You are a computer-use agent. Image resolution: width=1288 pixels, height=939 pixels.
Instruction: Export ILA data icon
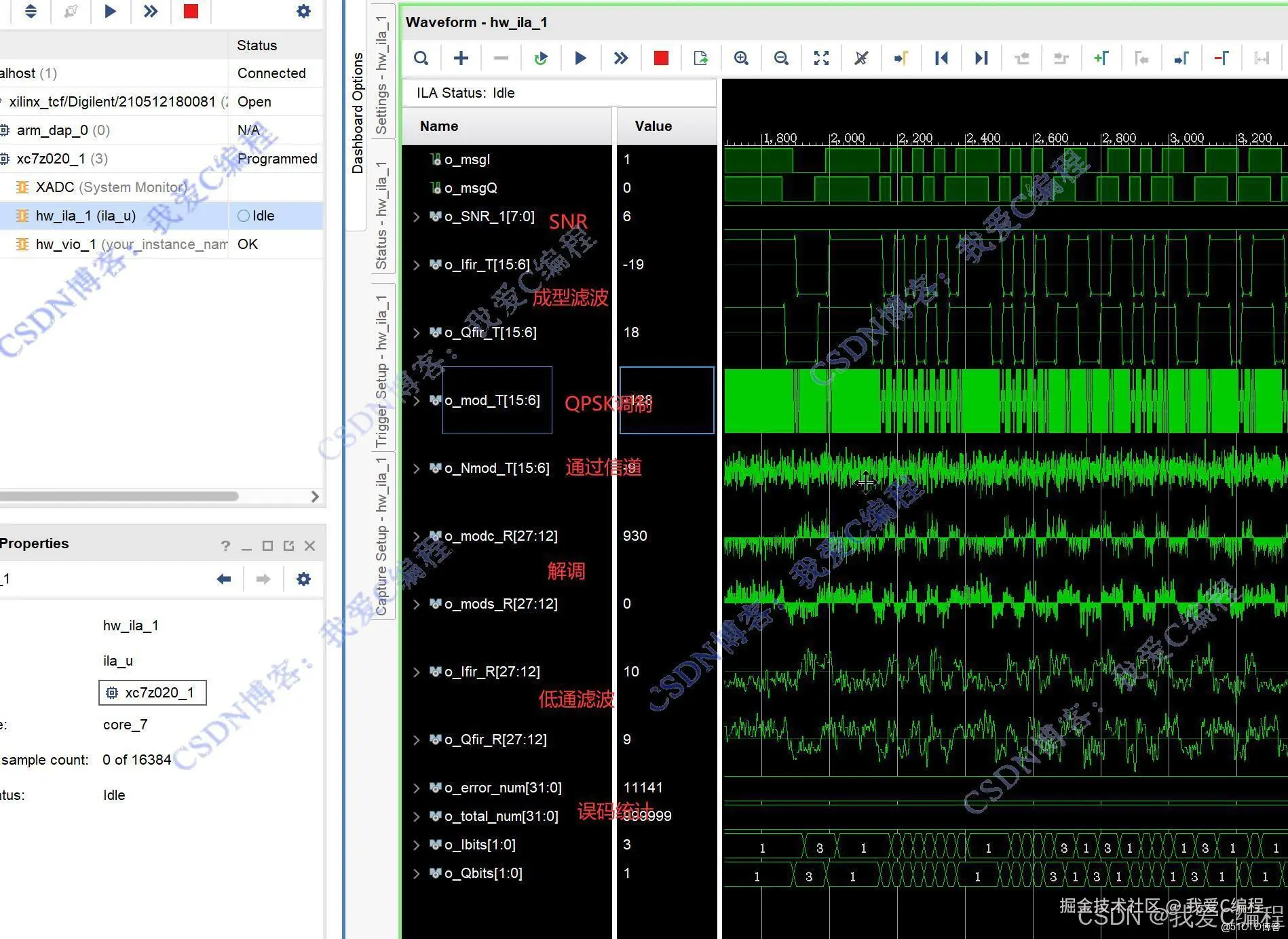click(701, 58)
